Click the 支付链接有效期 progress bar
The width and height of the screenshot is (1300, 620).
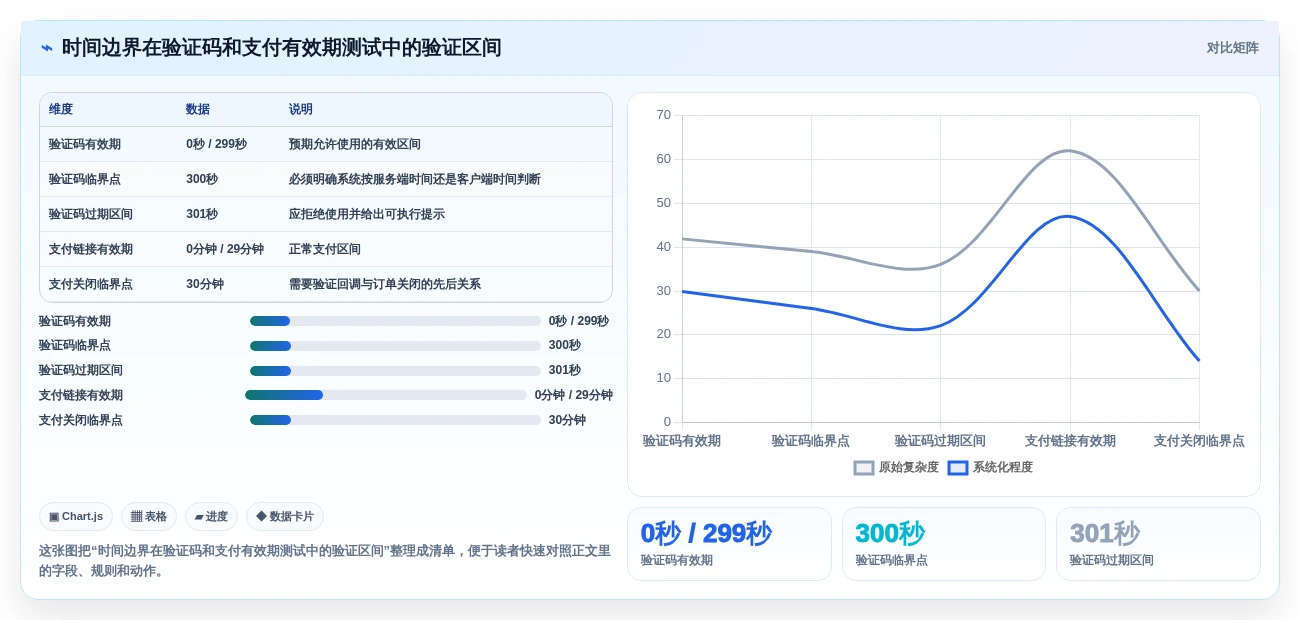(x=386, y=395)
